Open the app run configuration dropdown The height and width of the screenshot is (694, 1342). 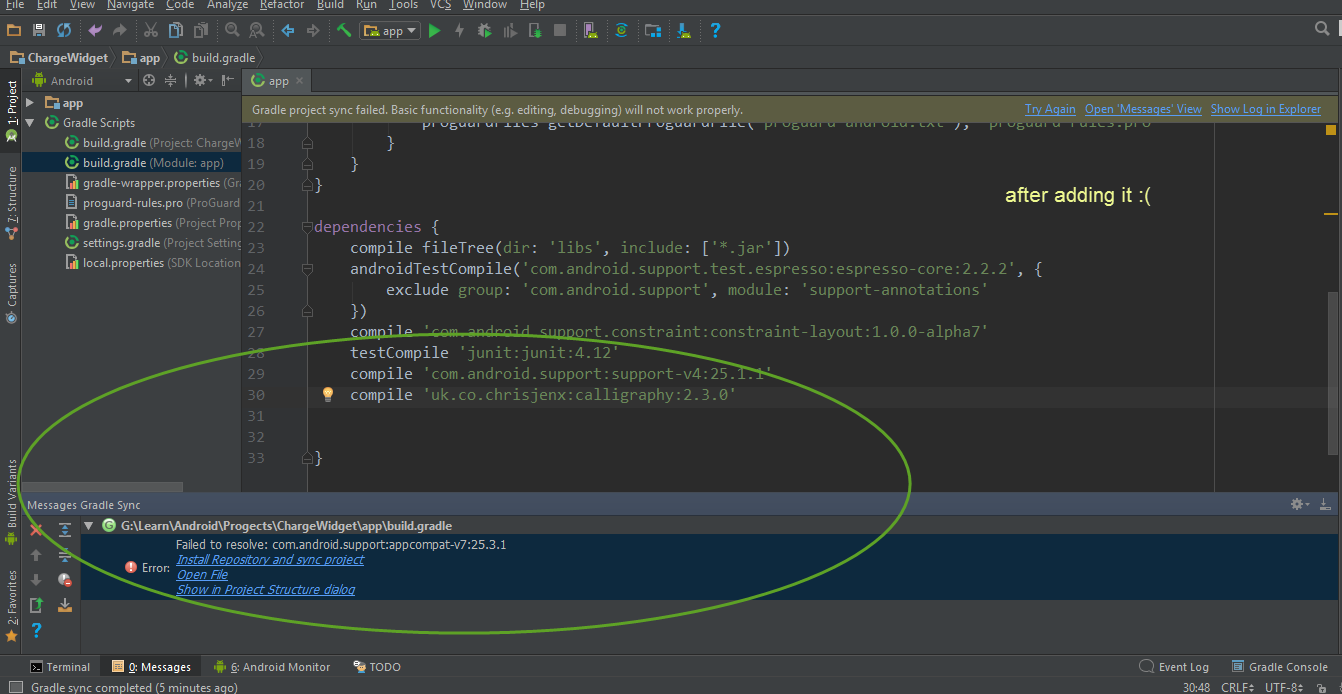pos(391,31)
